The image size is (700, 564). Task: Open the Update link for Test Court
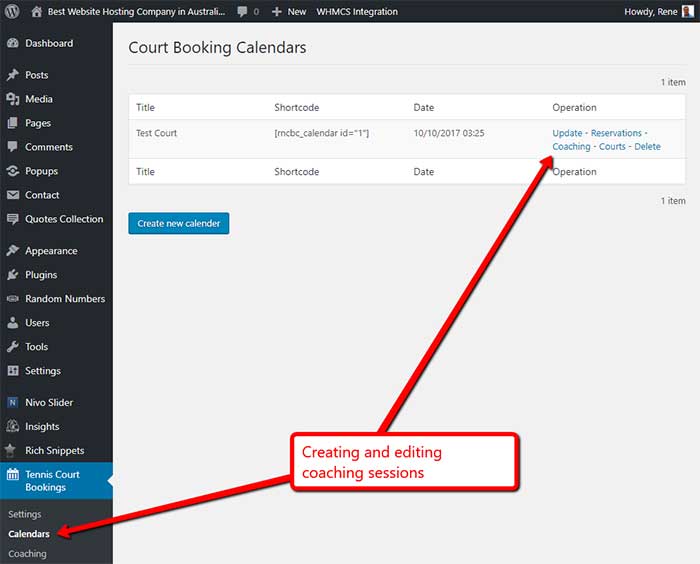[x=567, y=133]
